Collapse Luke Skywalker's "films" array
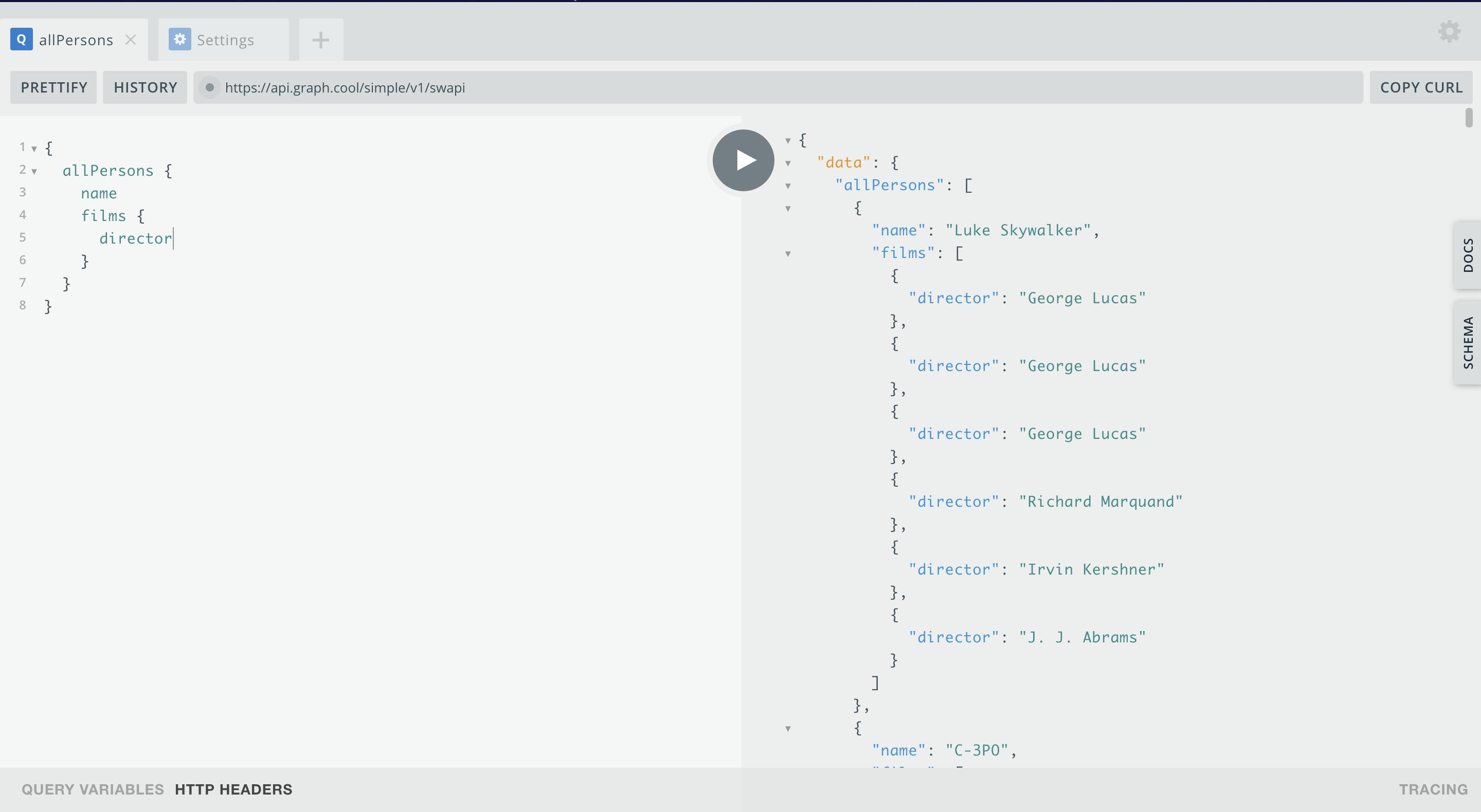The image size is (1481, 812). click(788, 254)
